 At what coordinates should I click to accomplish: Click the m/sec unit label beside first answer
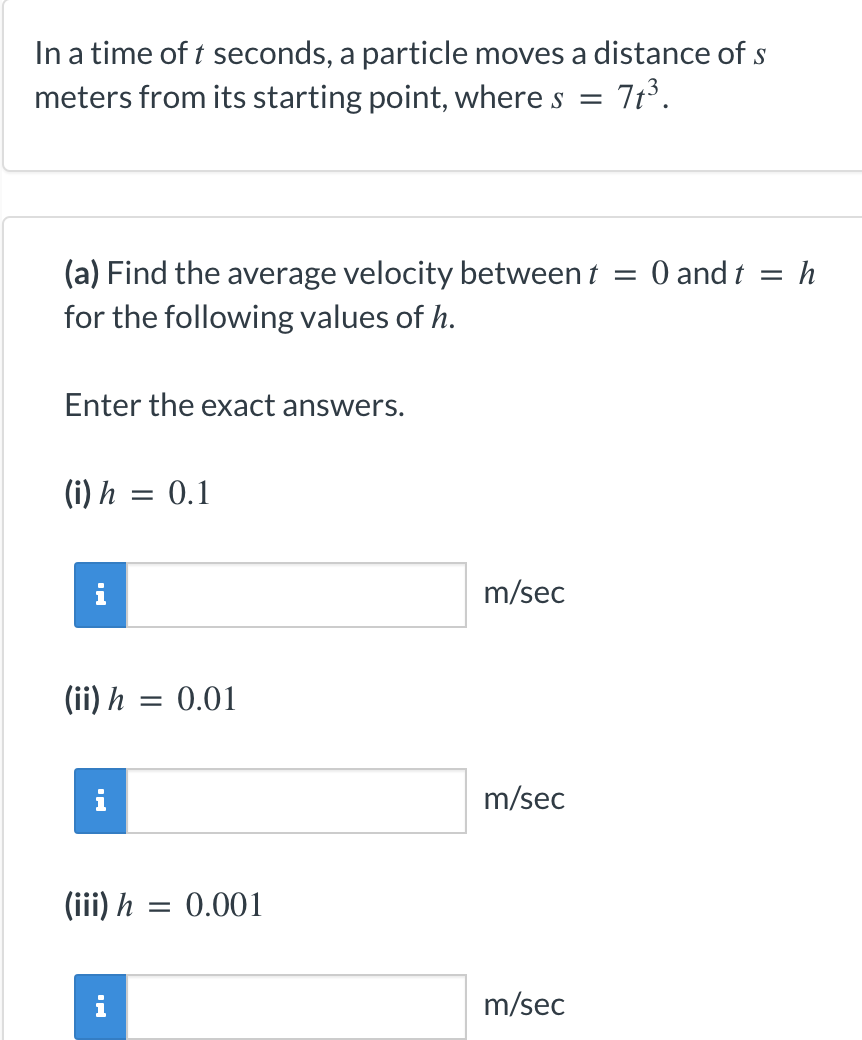[x=524, y=592]
